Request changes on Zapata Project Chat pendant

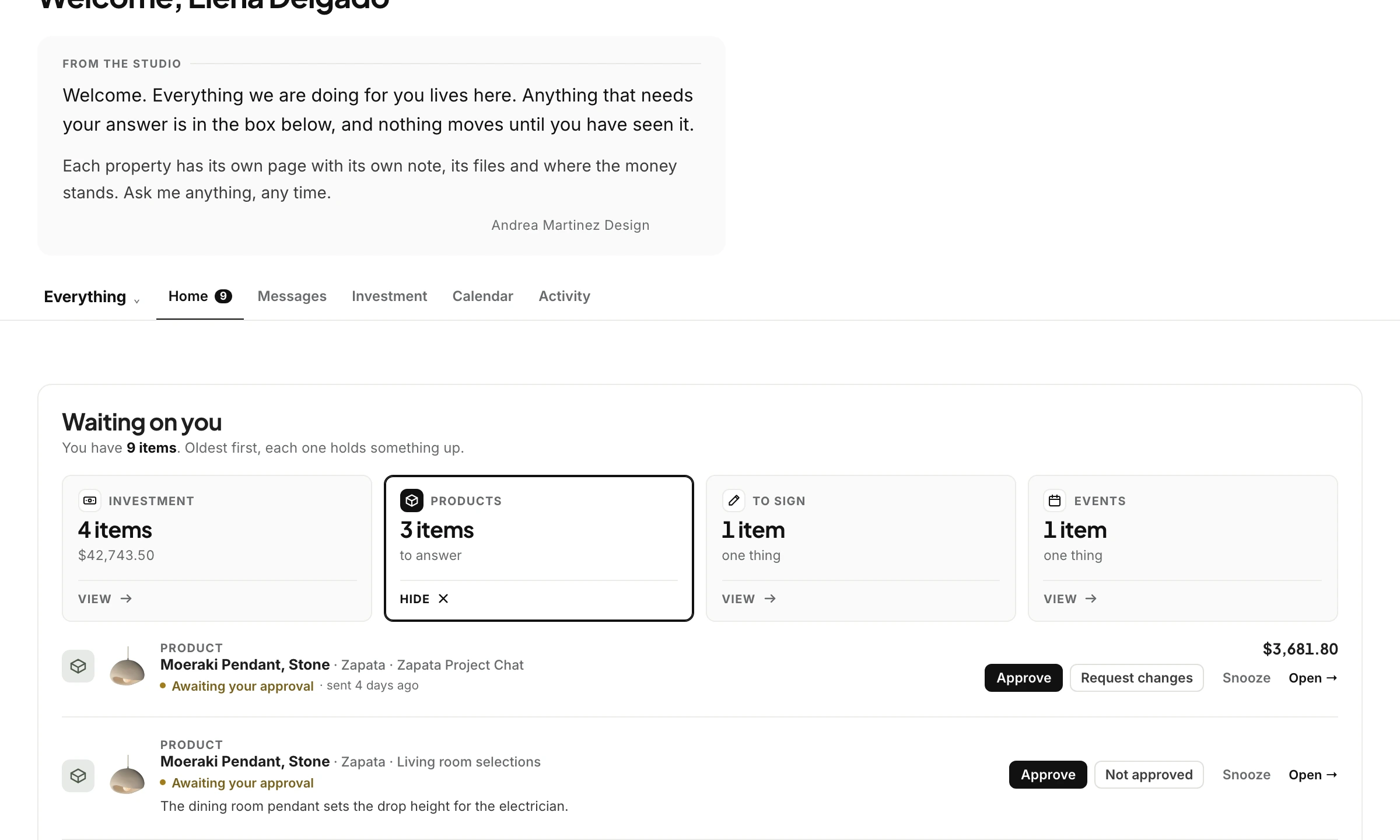point(1136,678)
